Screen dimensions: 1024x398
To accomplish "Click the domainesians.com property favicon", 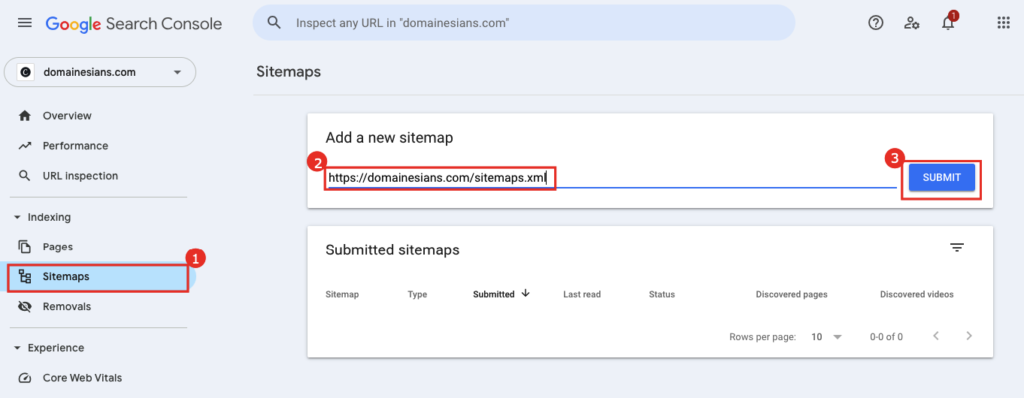I will pyautogui.click(x=25, y=73).
